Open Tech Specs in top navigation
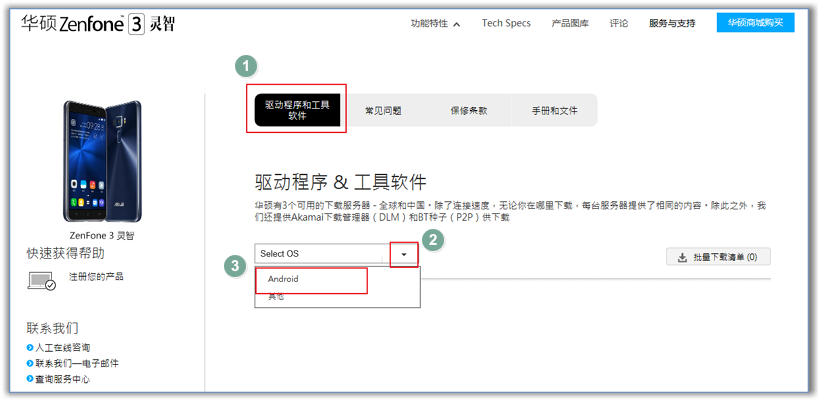818x400 pixels. tap(506, 23)
